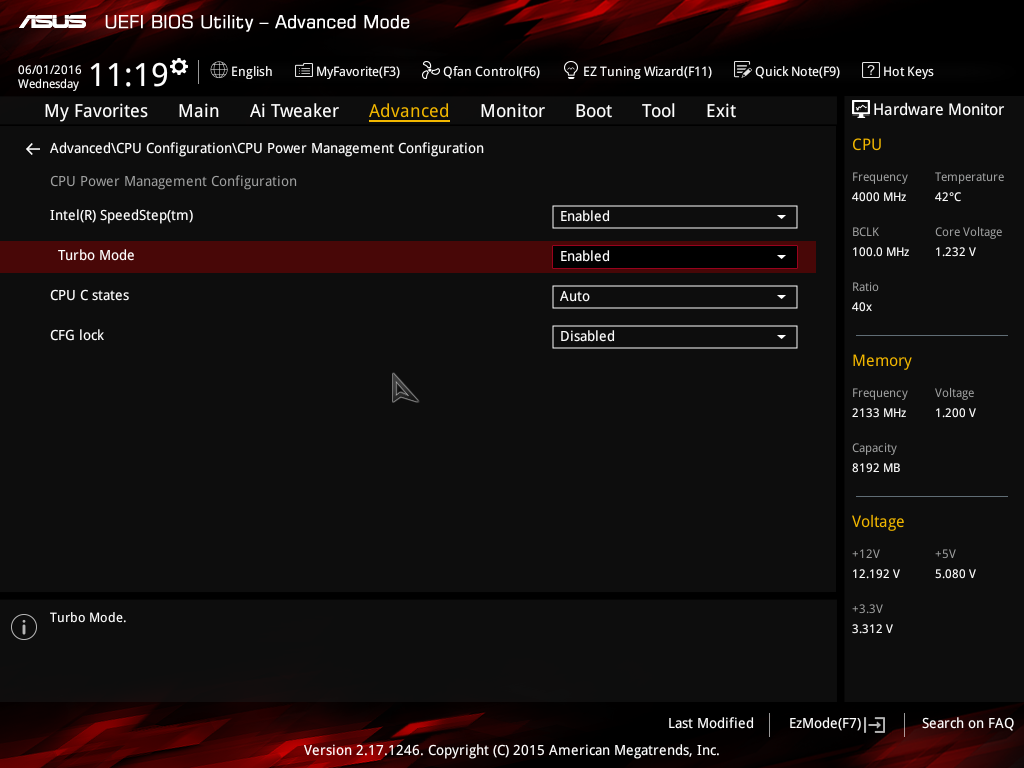The height and width of the screenshot is (768, 1024).
Task: Click the English language globe icon
Action: [x=219, y=70]
